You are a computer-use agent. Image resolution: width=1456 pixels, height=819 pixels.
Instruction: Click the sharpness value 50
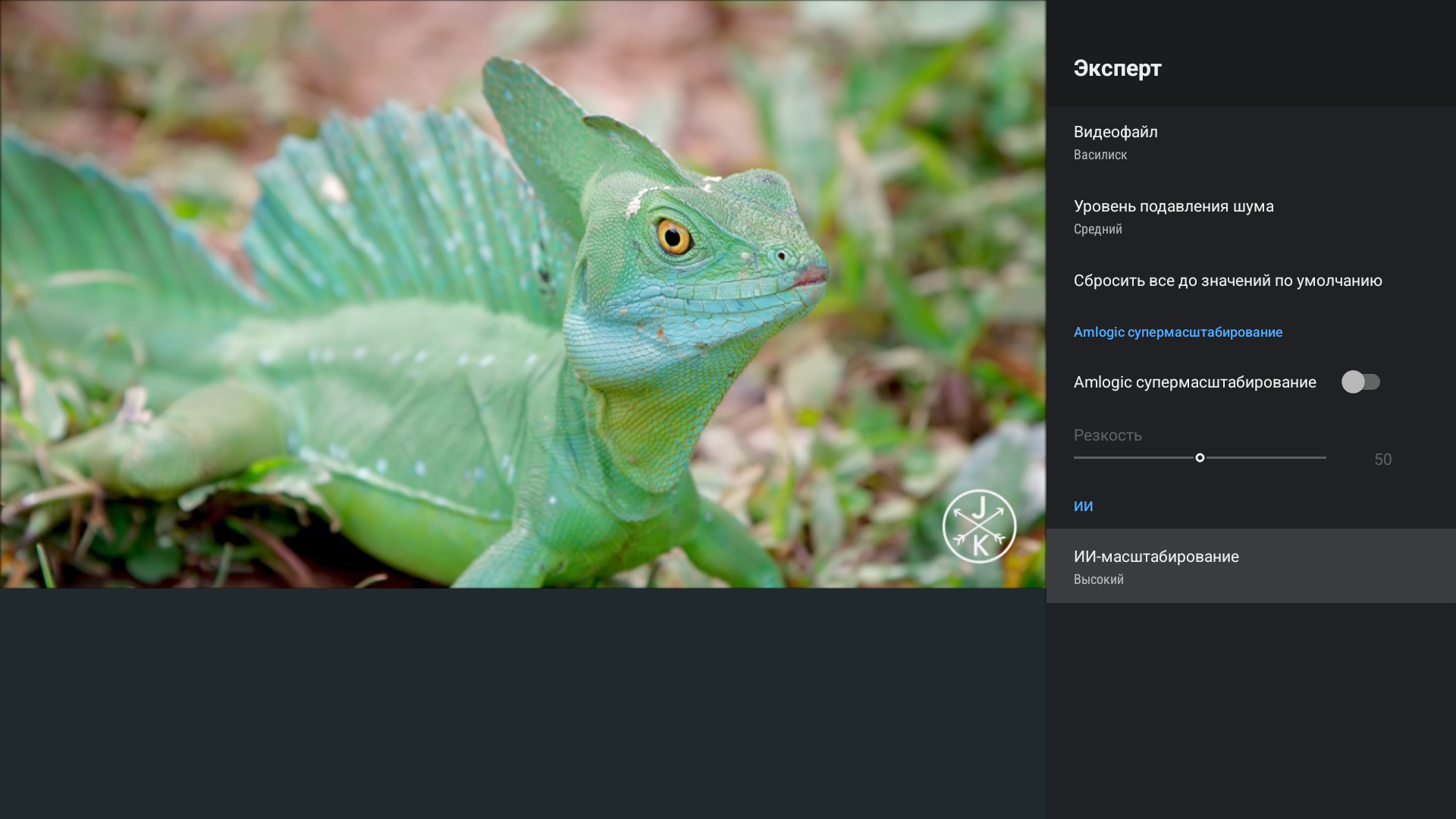[x=1382, y=460]
